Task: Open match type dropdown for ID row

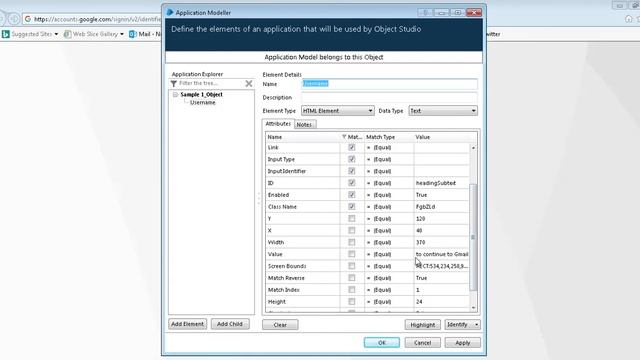Action: tap(389, 183)
